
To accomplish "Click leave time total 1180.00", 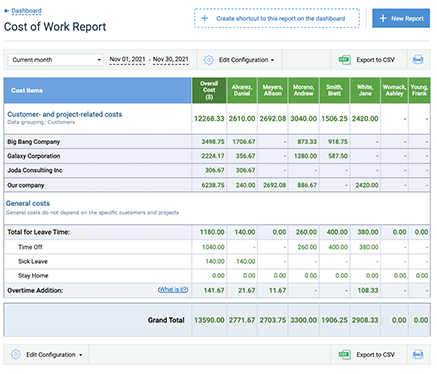I will click(x=212, y=232).
